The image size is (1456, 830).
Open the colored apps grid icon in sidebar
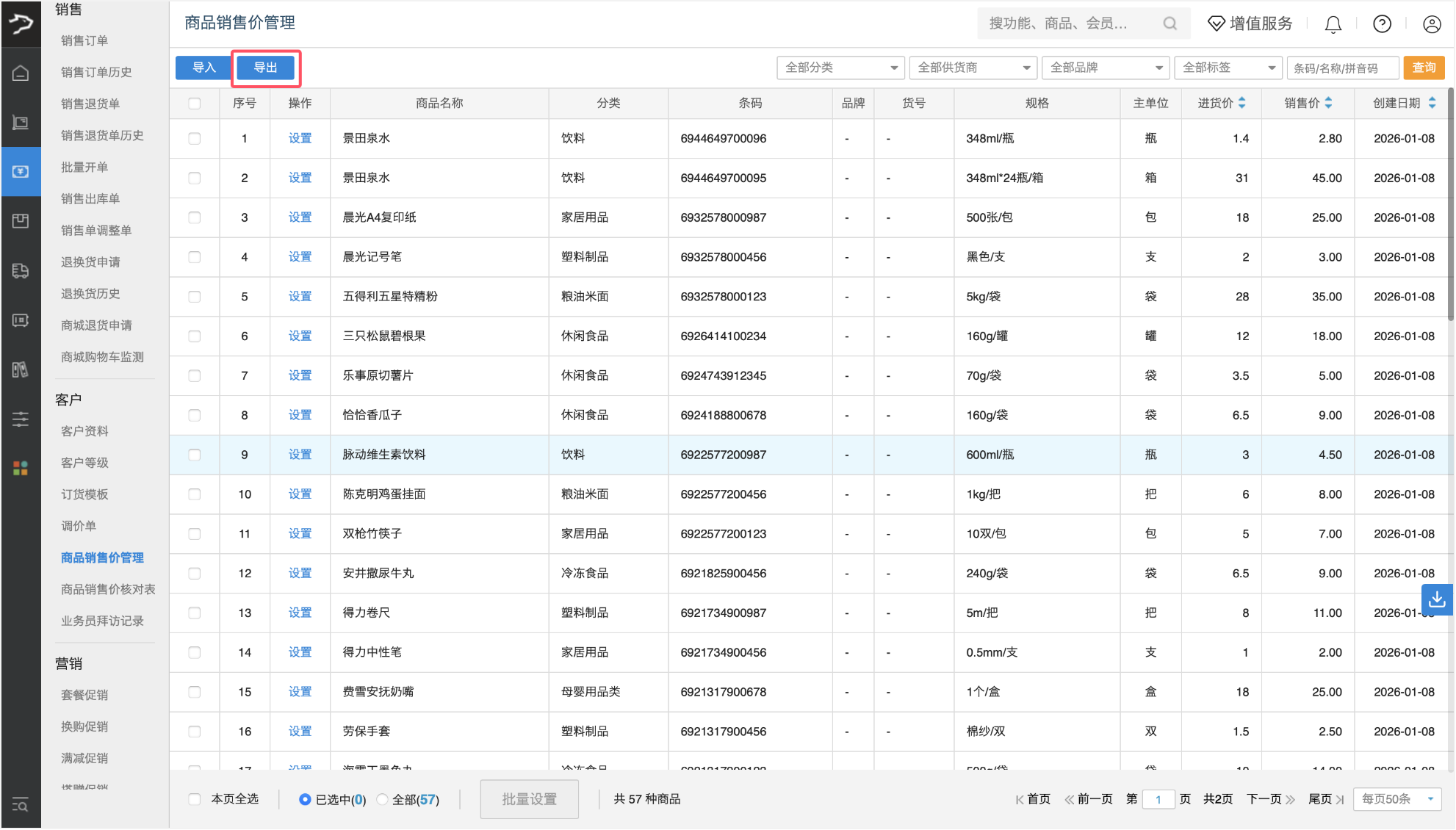[21, 467]
